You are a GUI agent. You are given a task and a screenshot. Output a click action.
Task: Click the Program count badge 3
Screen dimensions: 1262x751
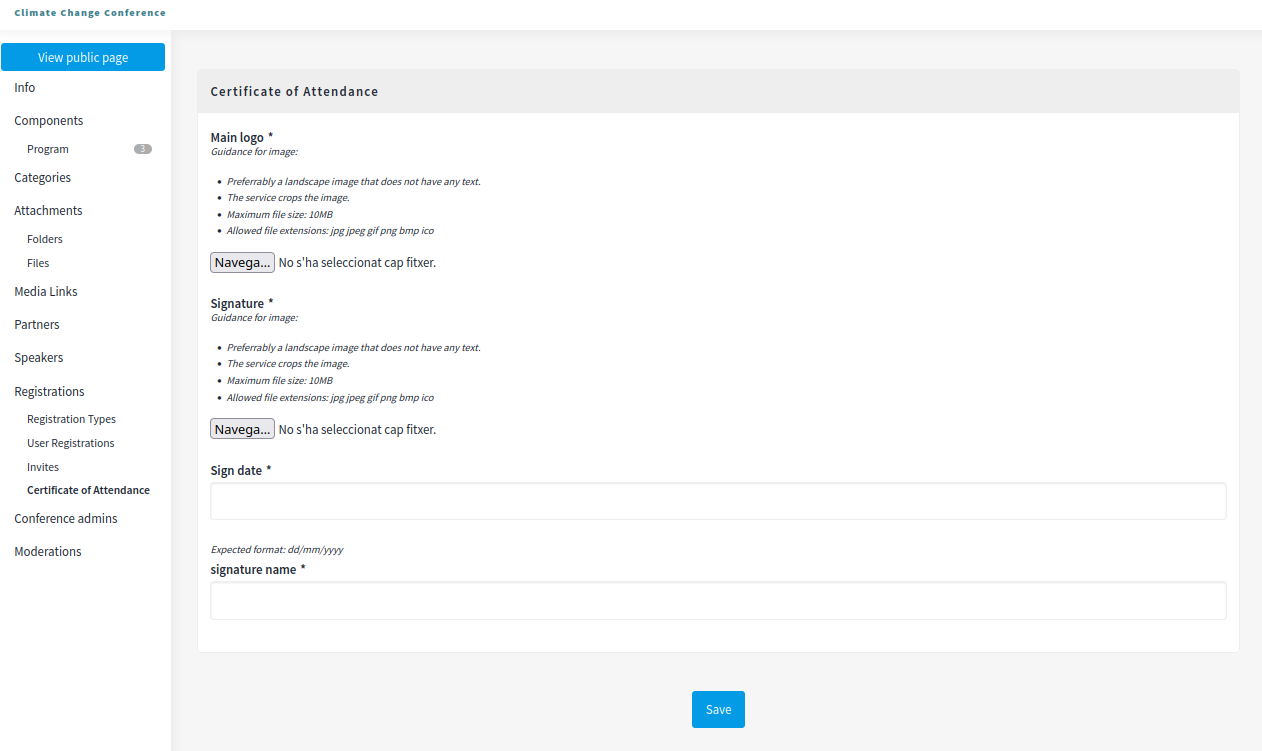click(143, 149)
